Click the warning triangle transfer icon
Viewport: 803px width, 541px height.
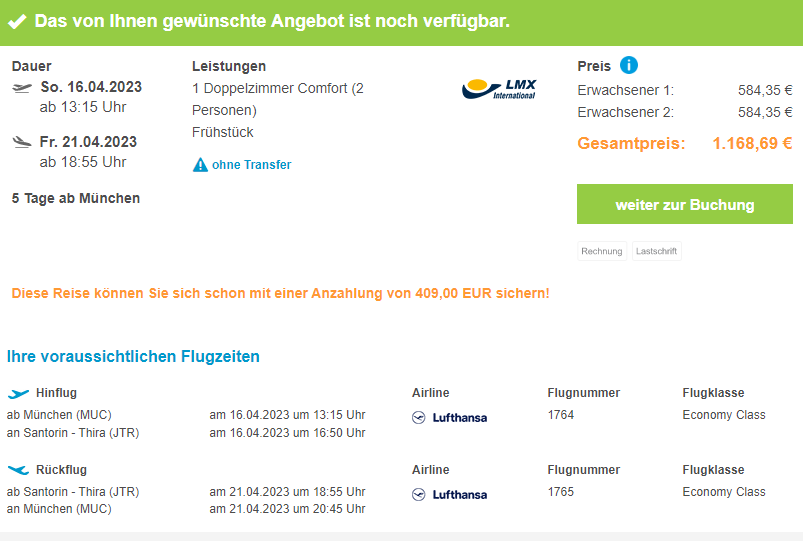200,164
